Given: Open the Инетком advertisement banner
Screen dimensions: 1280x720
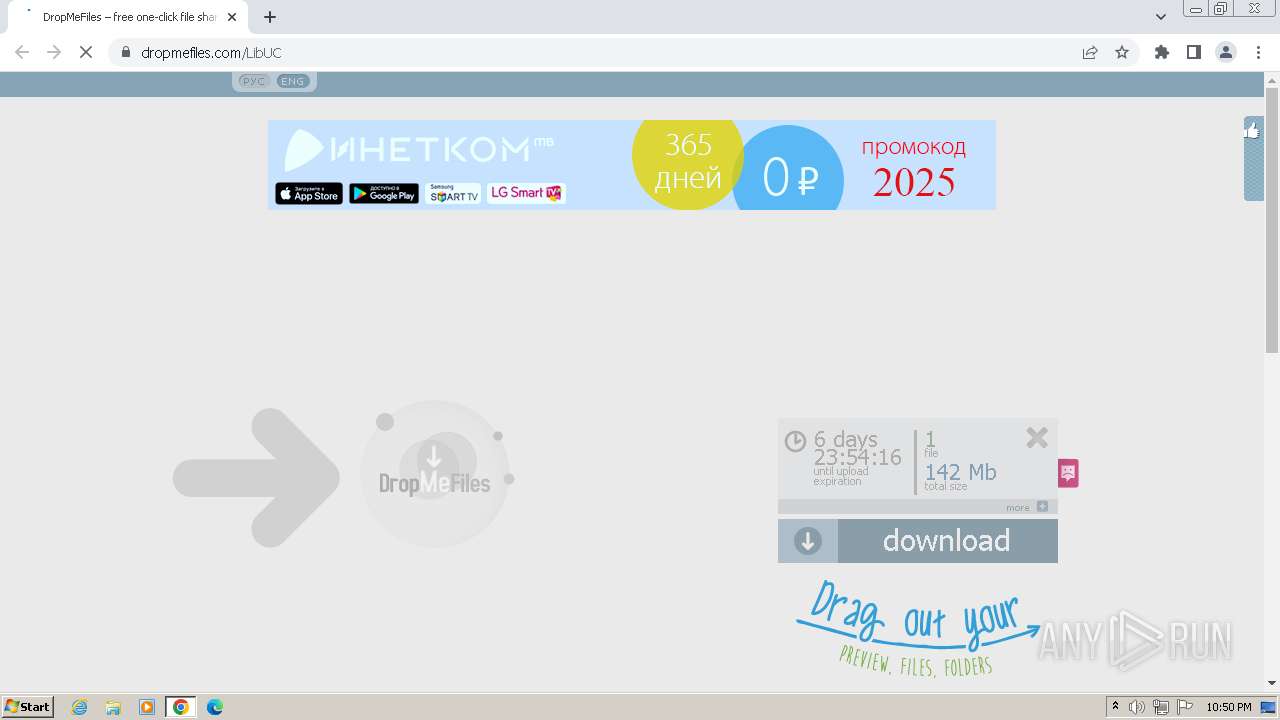Looking at the screenshot, I should (632, 165).
